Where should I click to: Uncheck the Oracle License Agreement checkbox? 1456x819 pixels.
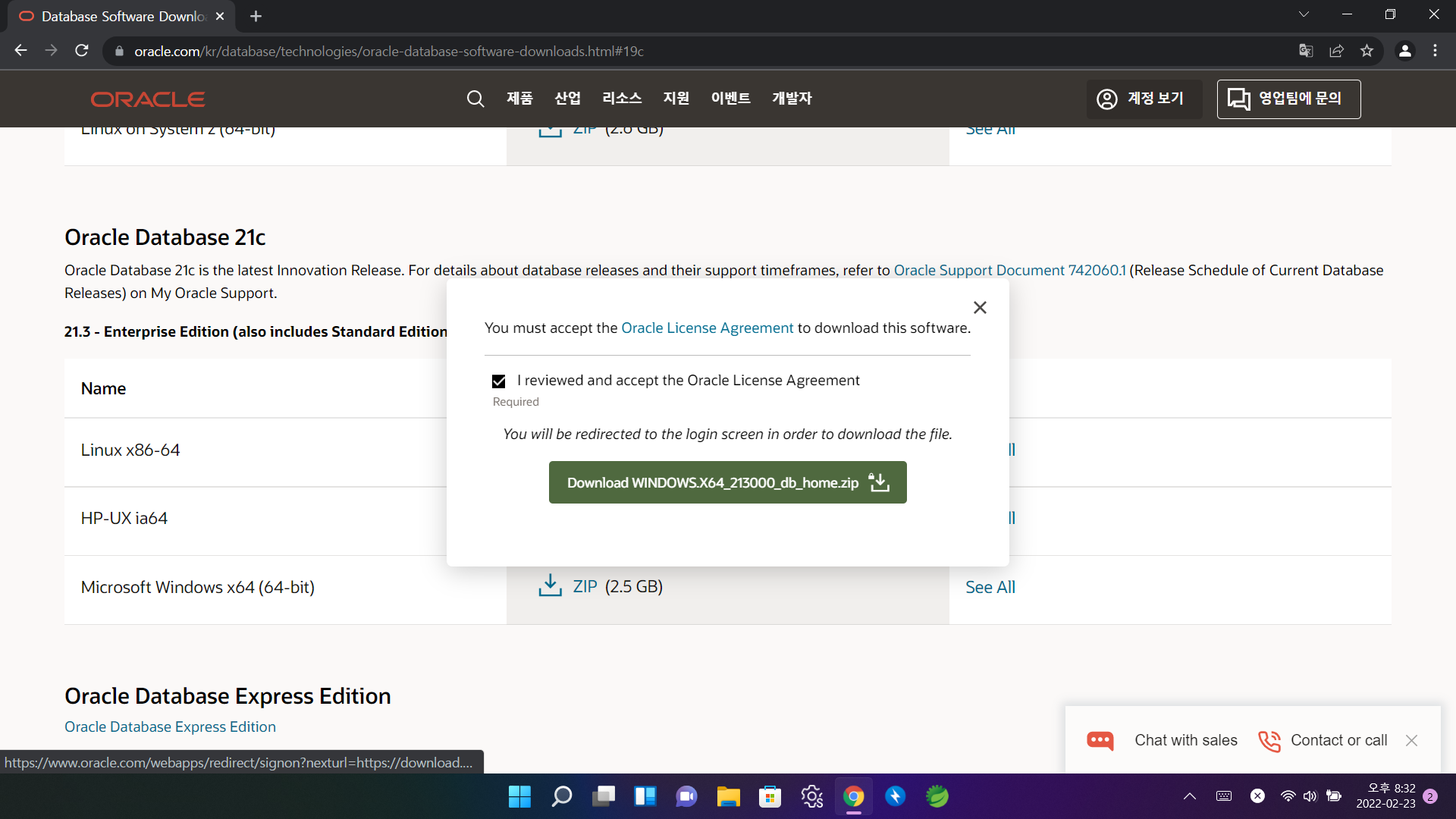click(x=499, y=381)
